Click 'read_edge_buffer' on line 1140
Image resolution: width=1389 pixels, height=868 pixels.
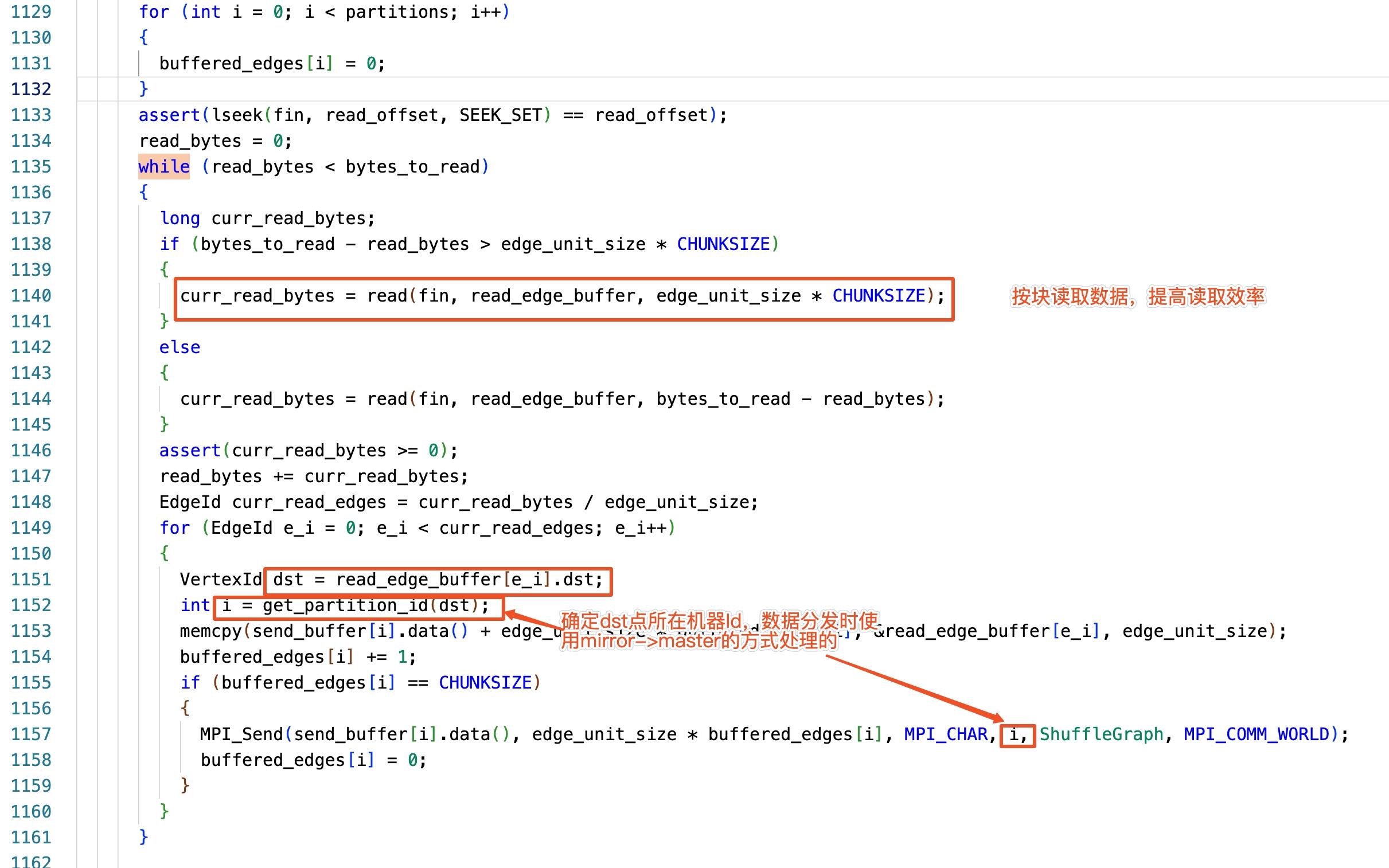tap(553, 296)
